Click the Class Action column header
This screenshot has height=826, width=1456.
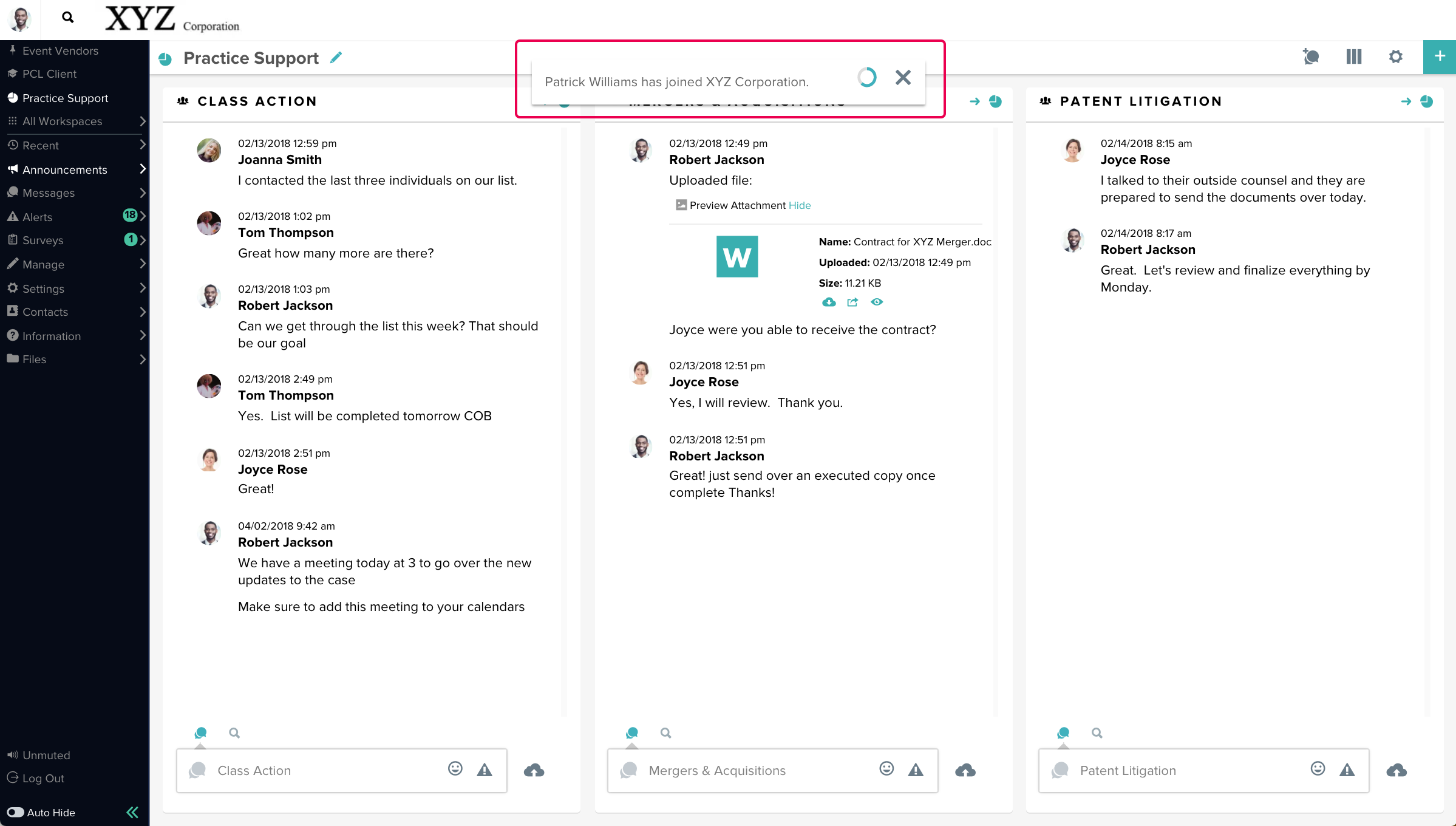(257, 101)
